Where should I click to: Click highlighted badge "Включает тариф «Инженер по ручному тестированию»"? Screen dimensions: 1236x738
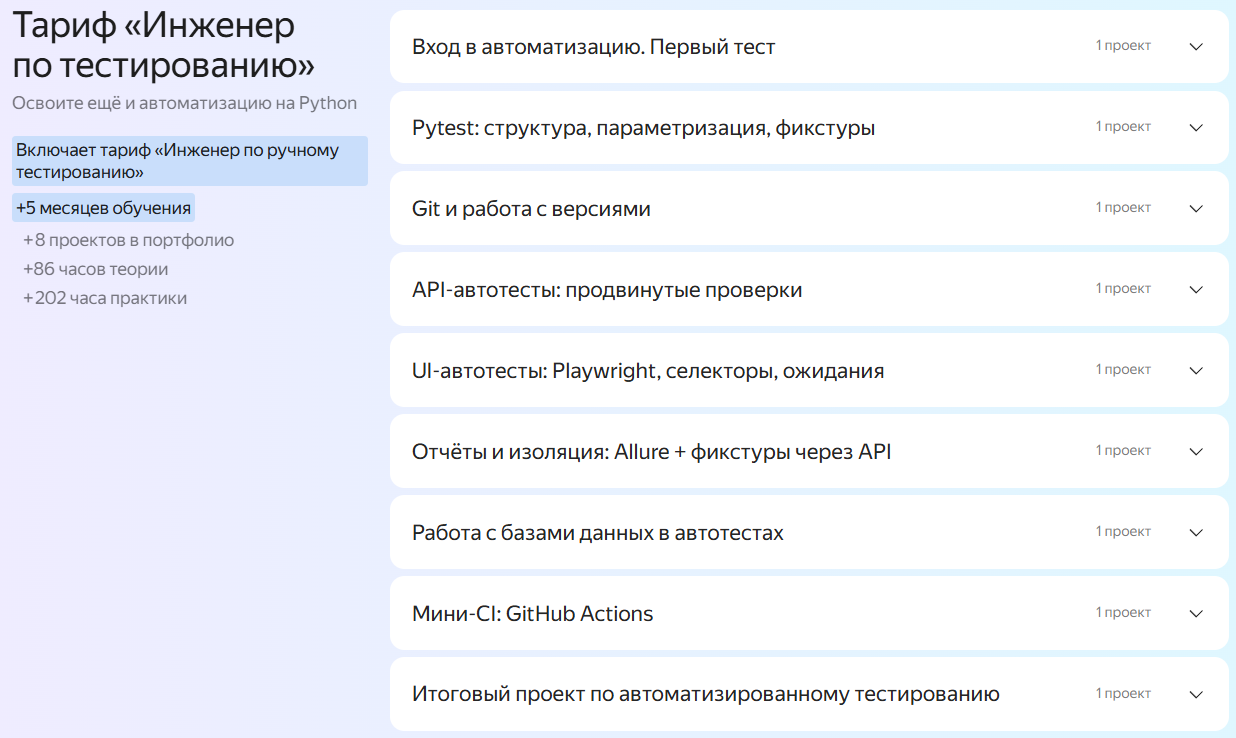190,161
